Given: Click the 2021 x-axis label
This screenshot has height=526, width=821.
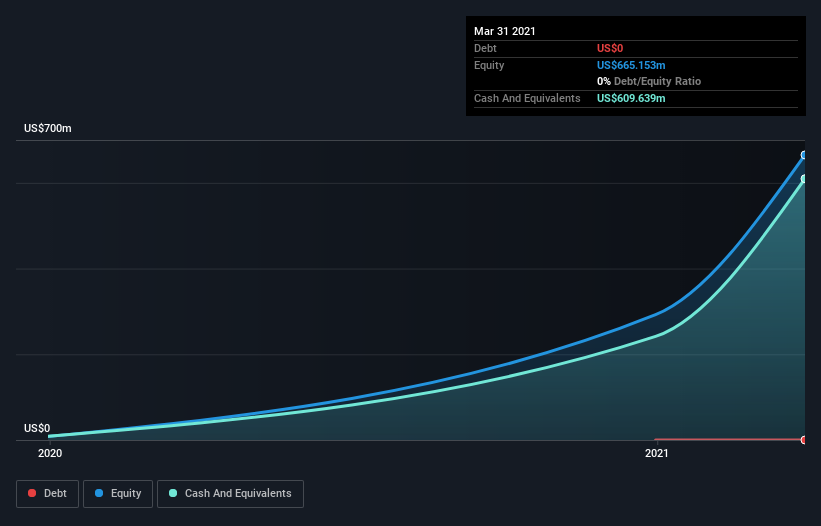Looking at the screenshot, I should click(657, 453).
